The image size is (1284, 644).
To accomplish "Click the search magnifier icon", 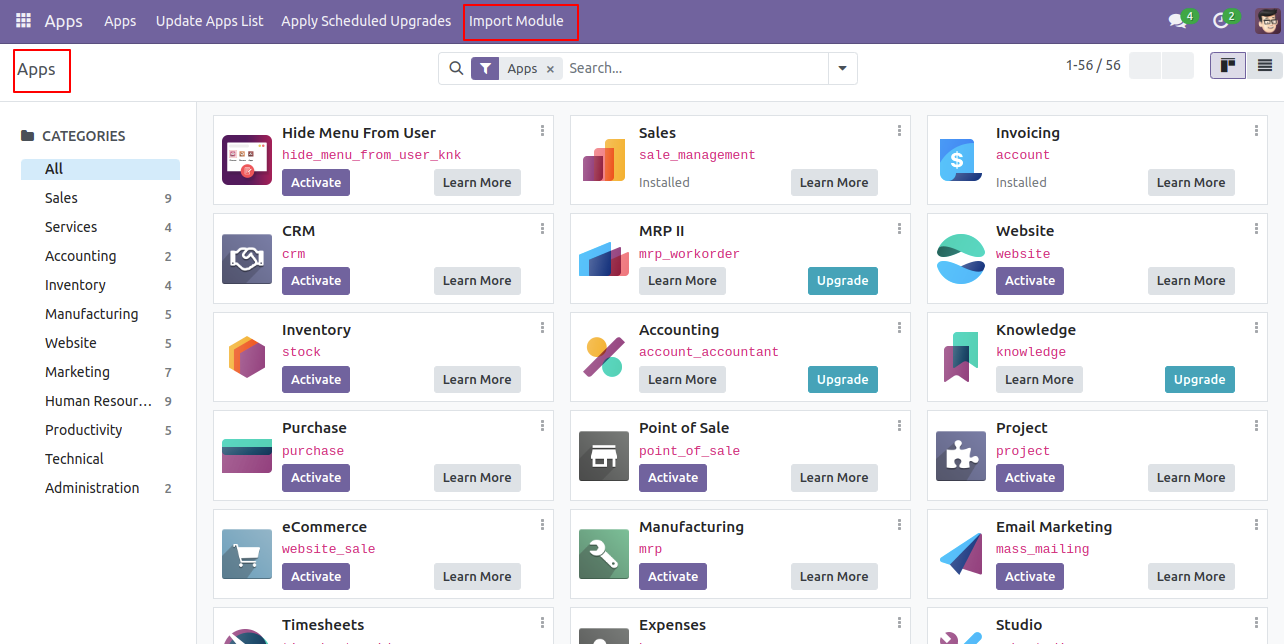I will point(456,68).
